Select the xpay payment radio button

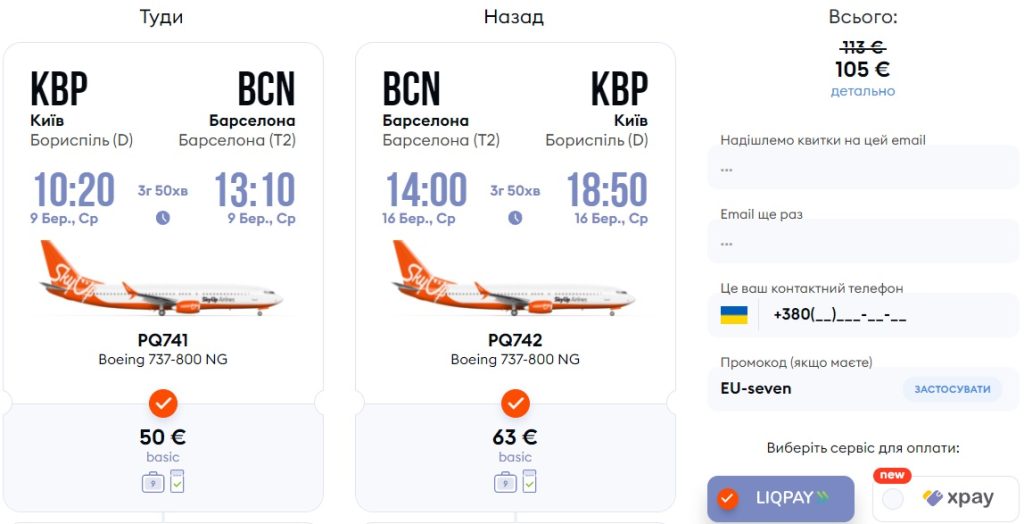(893, 499)
